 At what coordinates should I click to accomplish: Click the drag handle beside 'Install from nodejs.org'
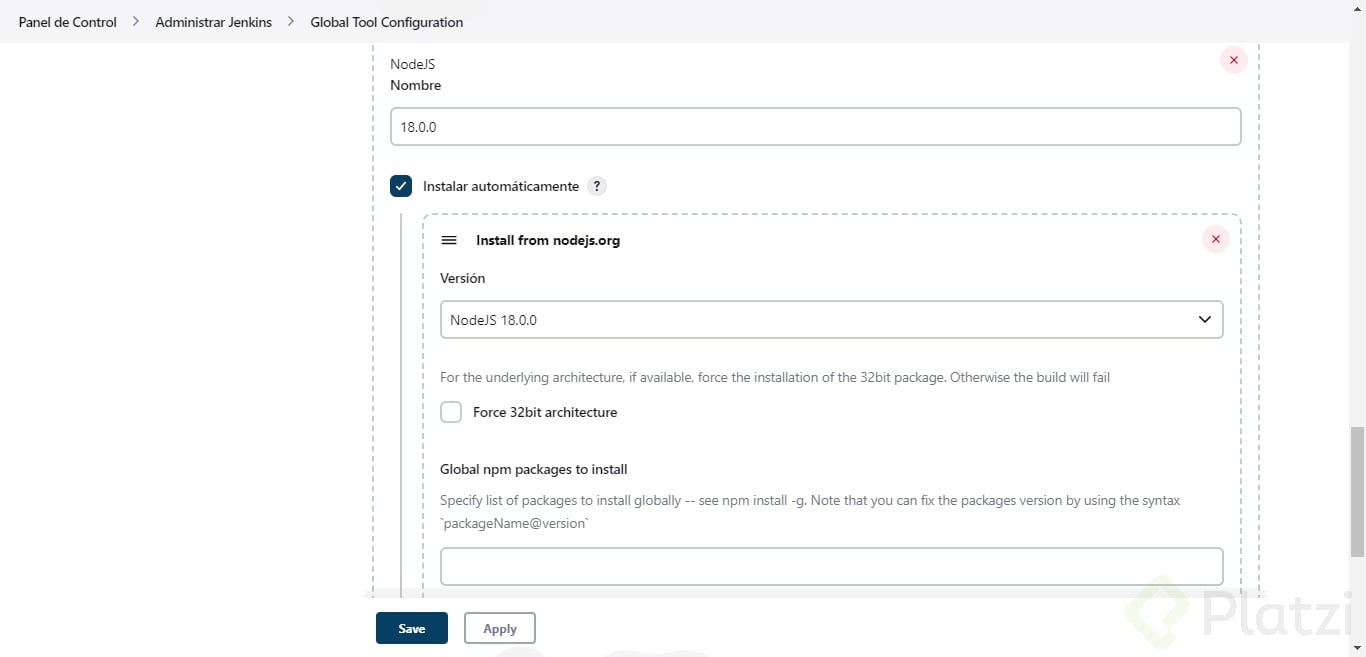[449, 240]
